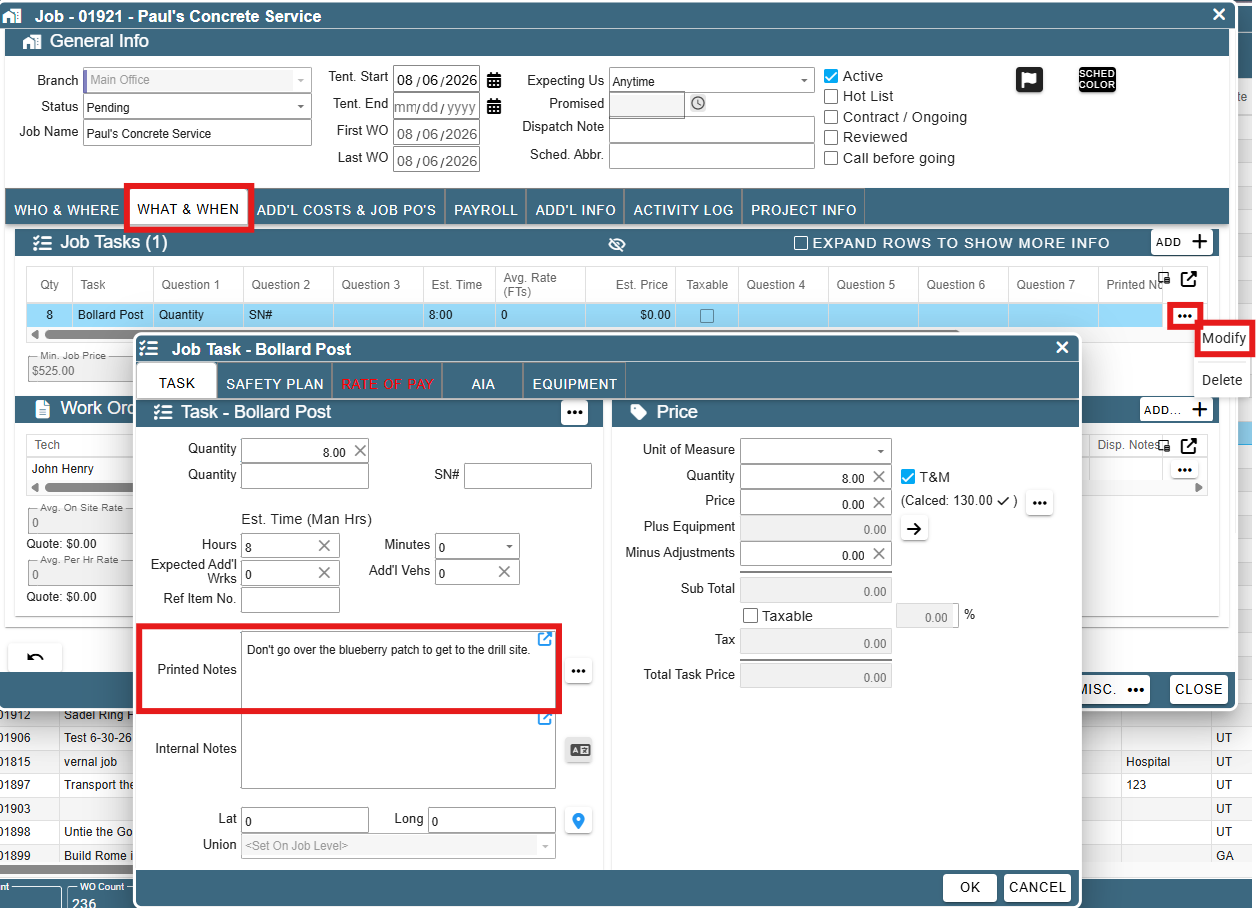The width and height of the screenshot is (1256, 908).
Task: Open the SCHED COLOR picker
Action: click(1097, 79)
